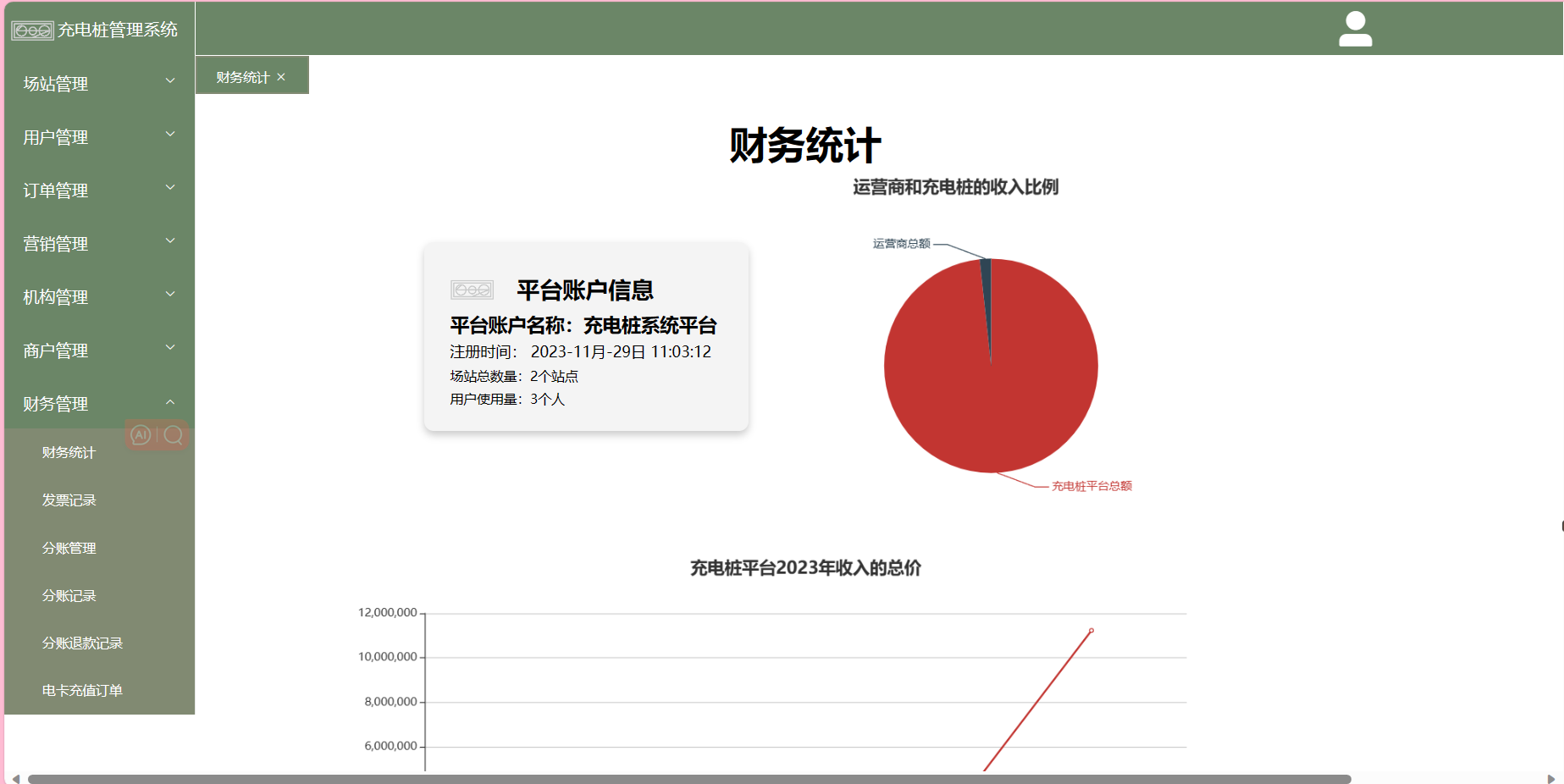Click the 财务统计 page heading
This screenshot has width=1564, height=784.
(x=805, y=145)
